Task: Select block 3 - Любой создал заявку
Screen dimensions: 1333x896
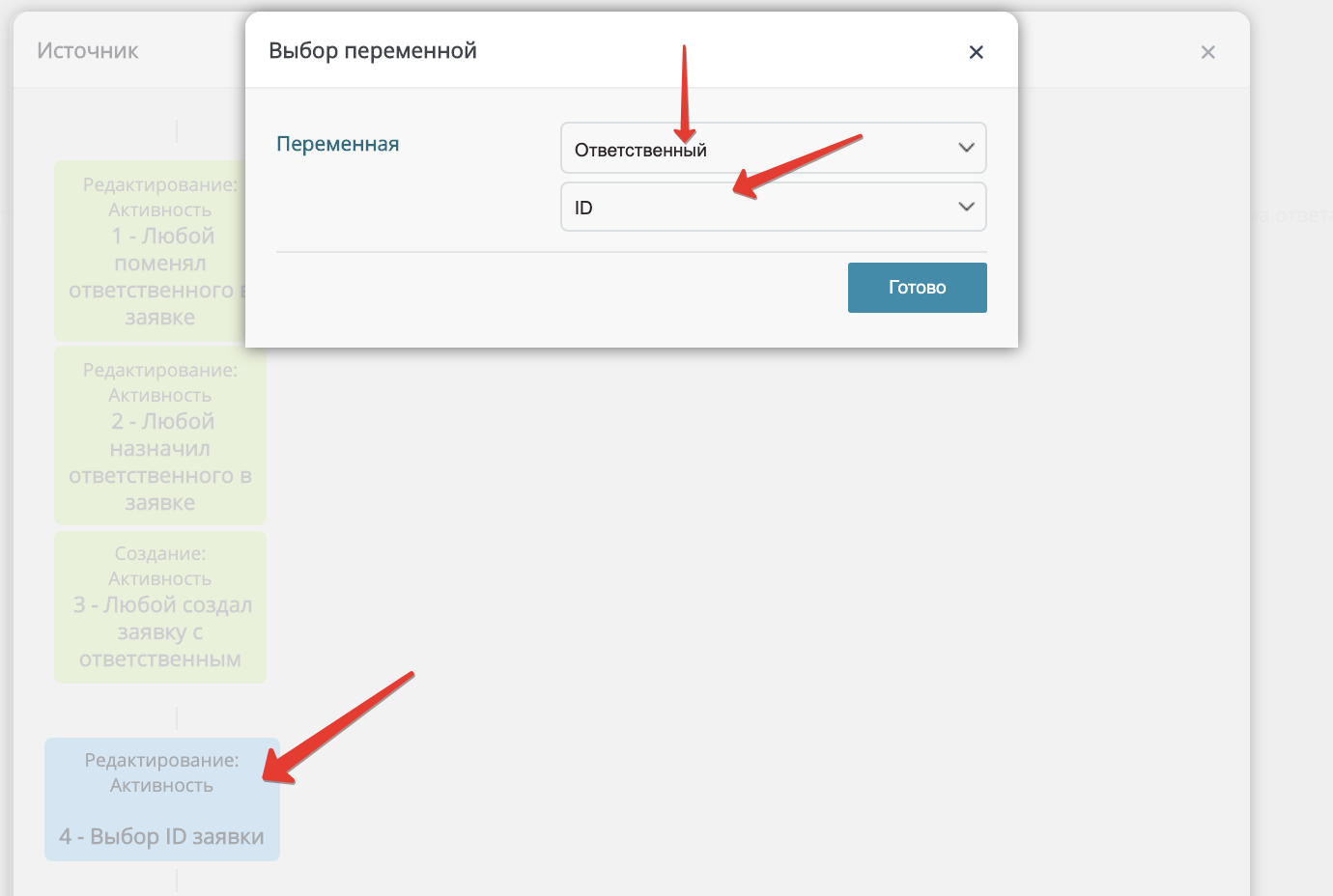Action: point(160,607)
